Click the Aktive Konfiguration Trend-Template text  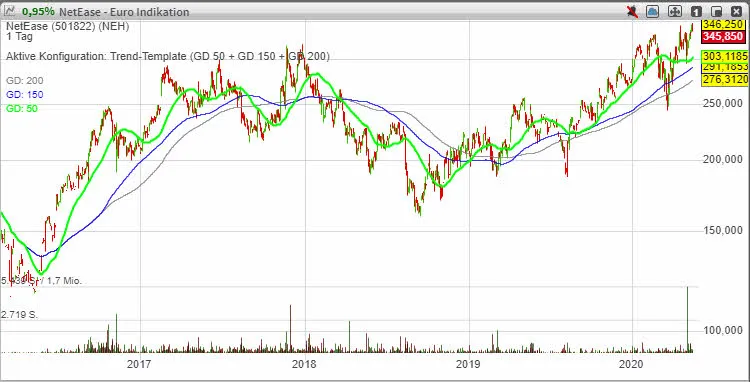(x=168, y=56)
